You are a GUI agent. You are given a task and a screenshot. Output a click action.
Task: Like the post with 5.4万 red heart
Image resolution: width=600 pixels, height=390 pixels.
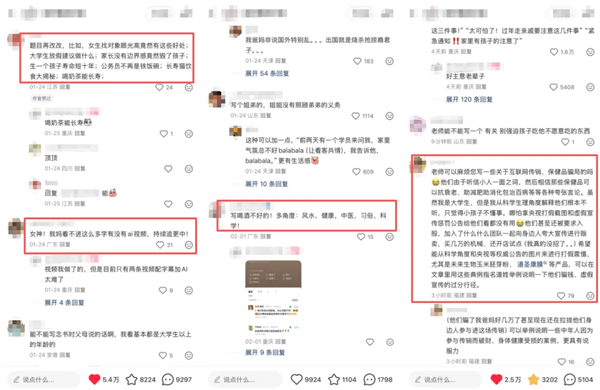tap(94, 379)
